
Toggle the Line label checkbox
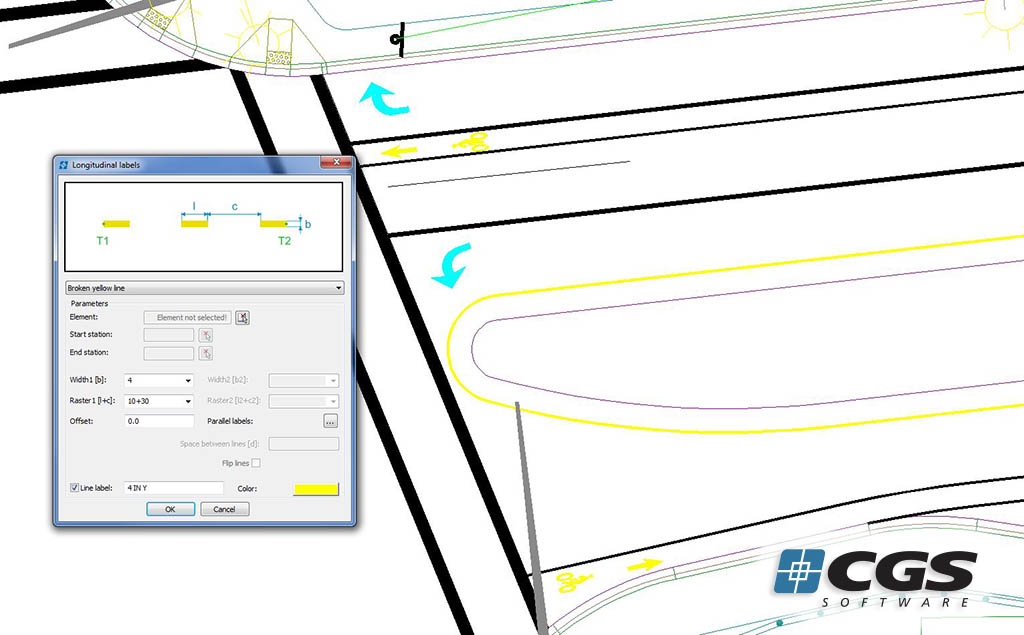tap(74, 488)
